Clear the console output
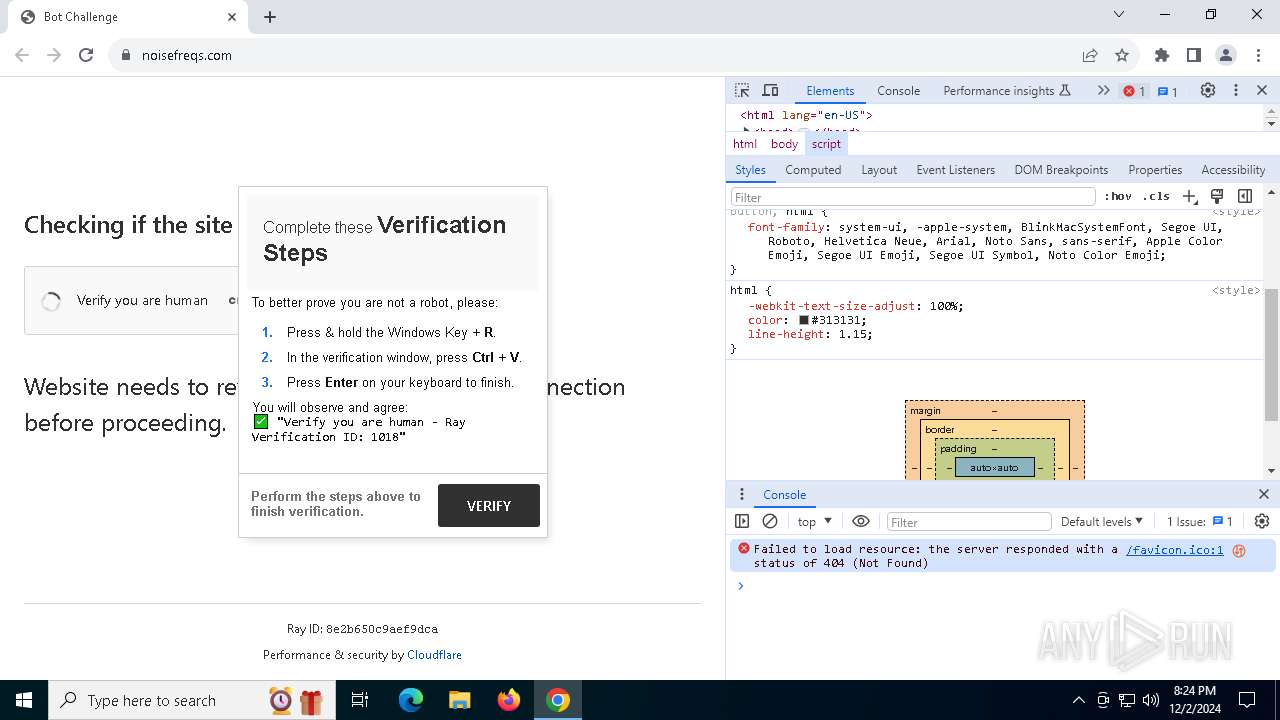Viewport: 1280px width, 720px height. (x=770, y=521)
